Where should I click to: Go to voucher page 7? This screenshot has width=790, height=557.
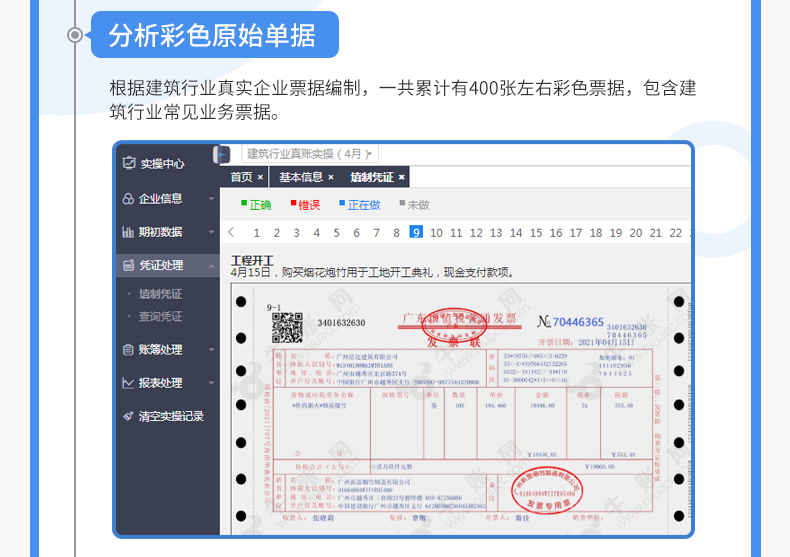[x=376, y=233]
